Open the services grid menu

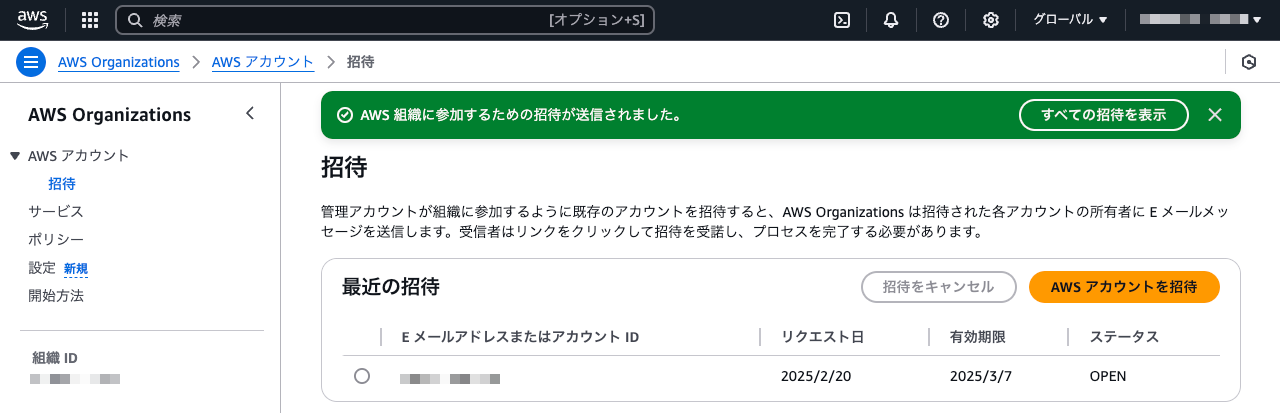pos(90,20)
